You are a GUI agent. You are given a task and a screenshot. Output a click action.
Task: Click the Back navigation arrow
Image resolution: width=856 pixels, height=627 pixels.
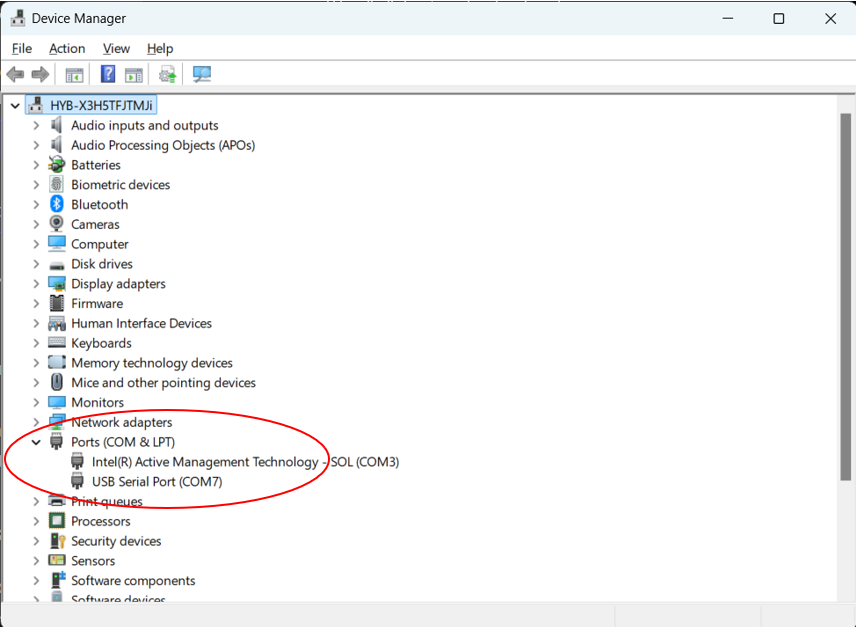pos(14,74)
